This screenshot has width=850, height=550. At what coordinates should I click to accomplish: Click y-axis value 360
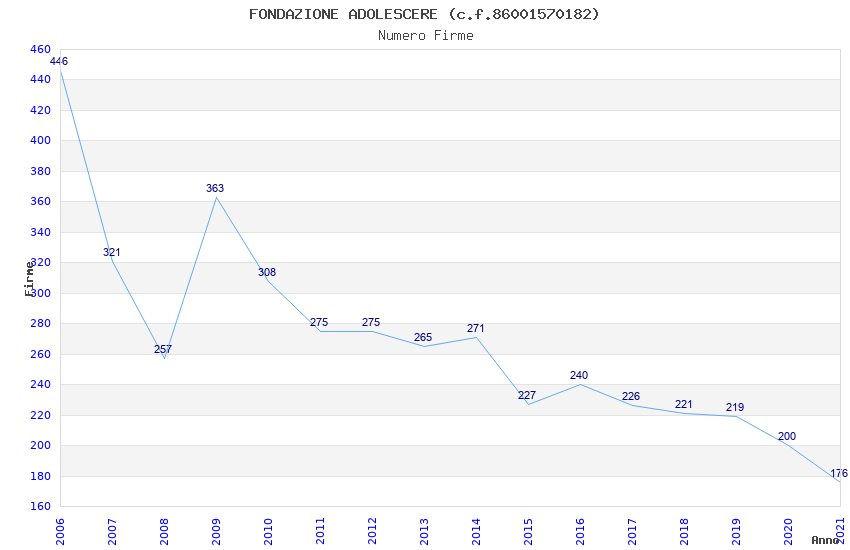pyautogui.click(x=41, y=202)
